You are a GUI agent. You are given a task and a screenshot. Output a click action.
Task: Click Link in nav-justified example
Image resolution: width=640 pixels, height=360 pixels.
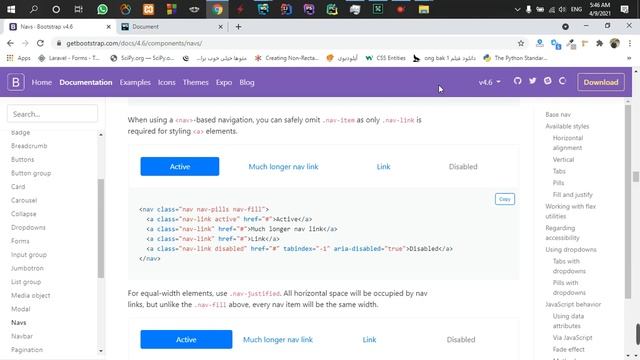point(369,340)
